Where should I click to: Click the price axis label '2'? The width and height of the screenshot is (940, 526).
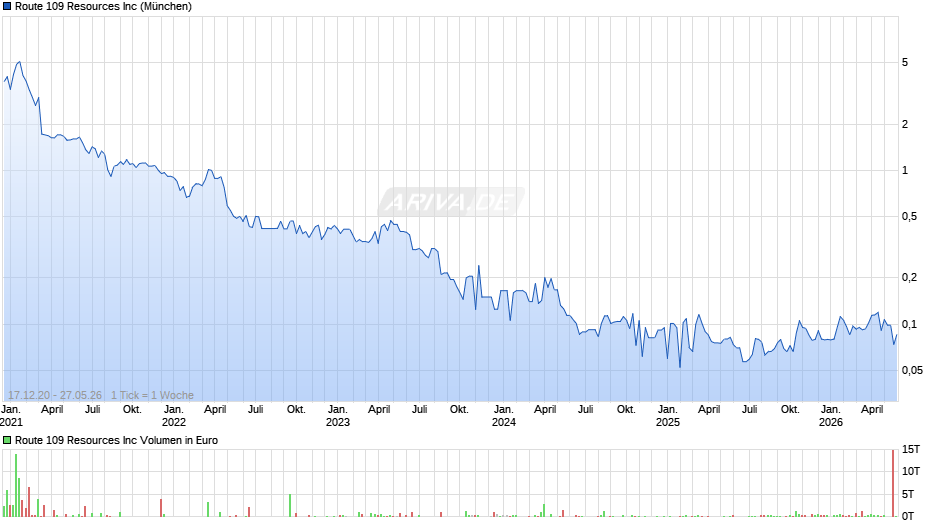tap(905, 124)
